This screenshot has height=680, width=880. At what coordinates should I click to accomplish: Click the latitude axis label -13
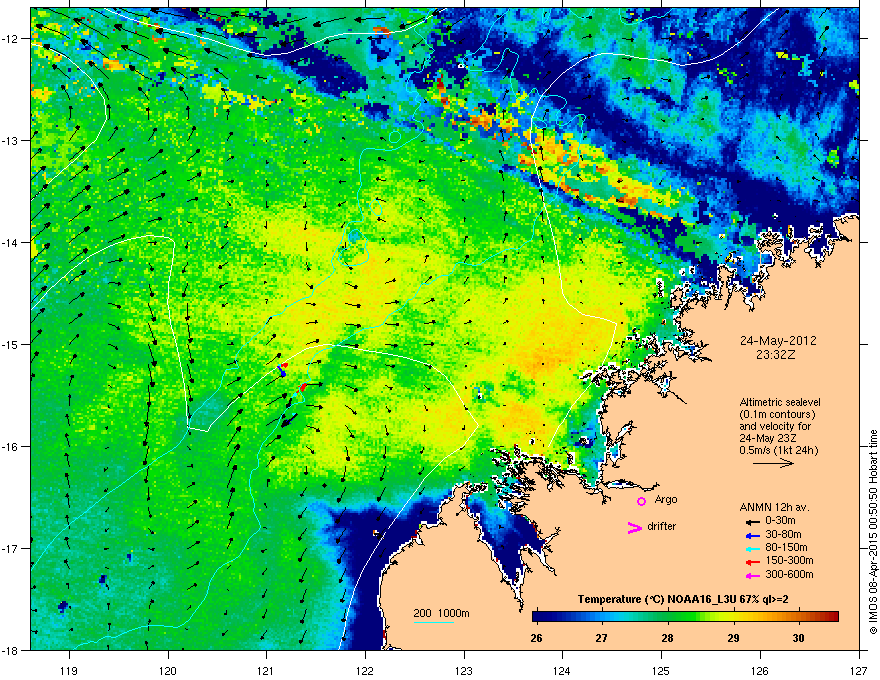pyautogui.click(x=10, y=140)
